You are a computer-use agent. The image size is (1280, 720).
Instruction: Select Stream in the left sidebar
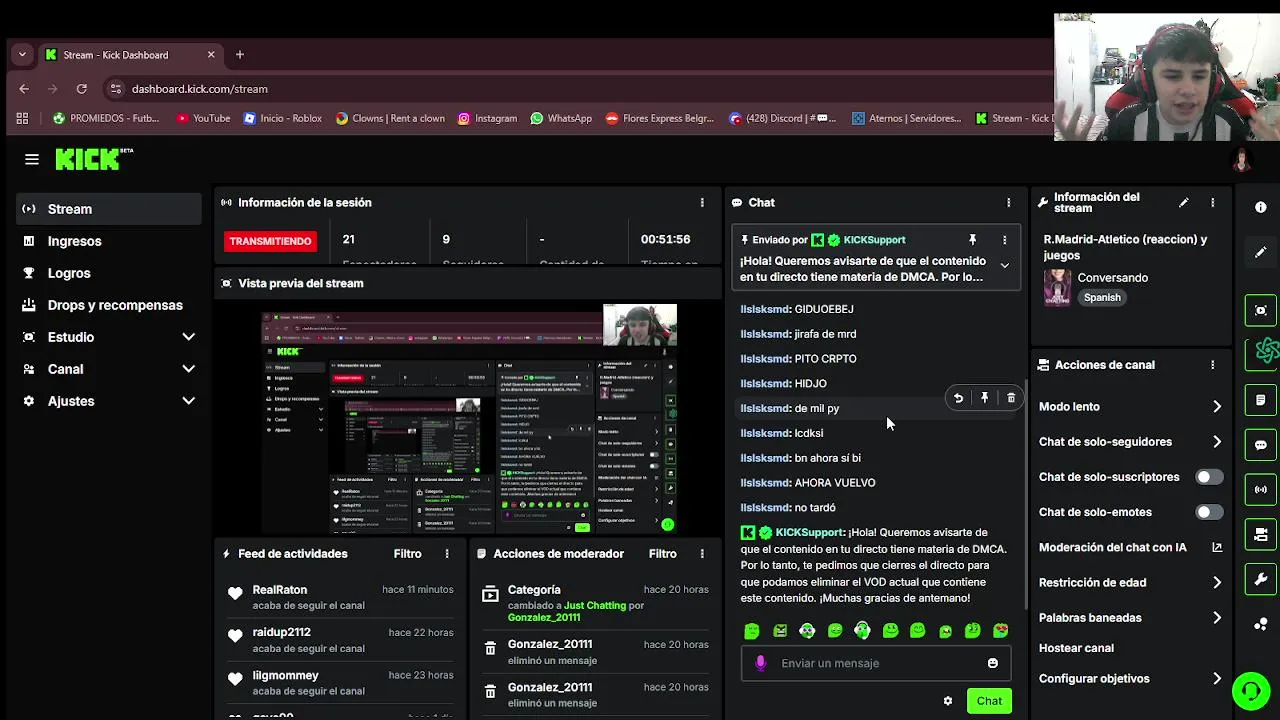coord(109,209)
